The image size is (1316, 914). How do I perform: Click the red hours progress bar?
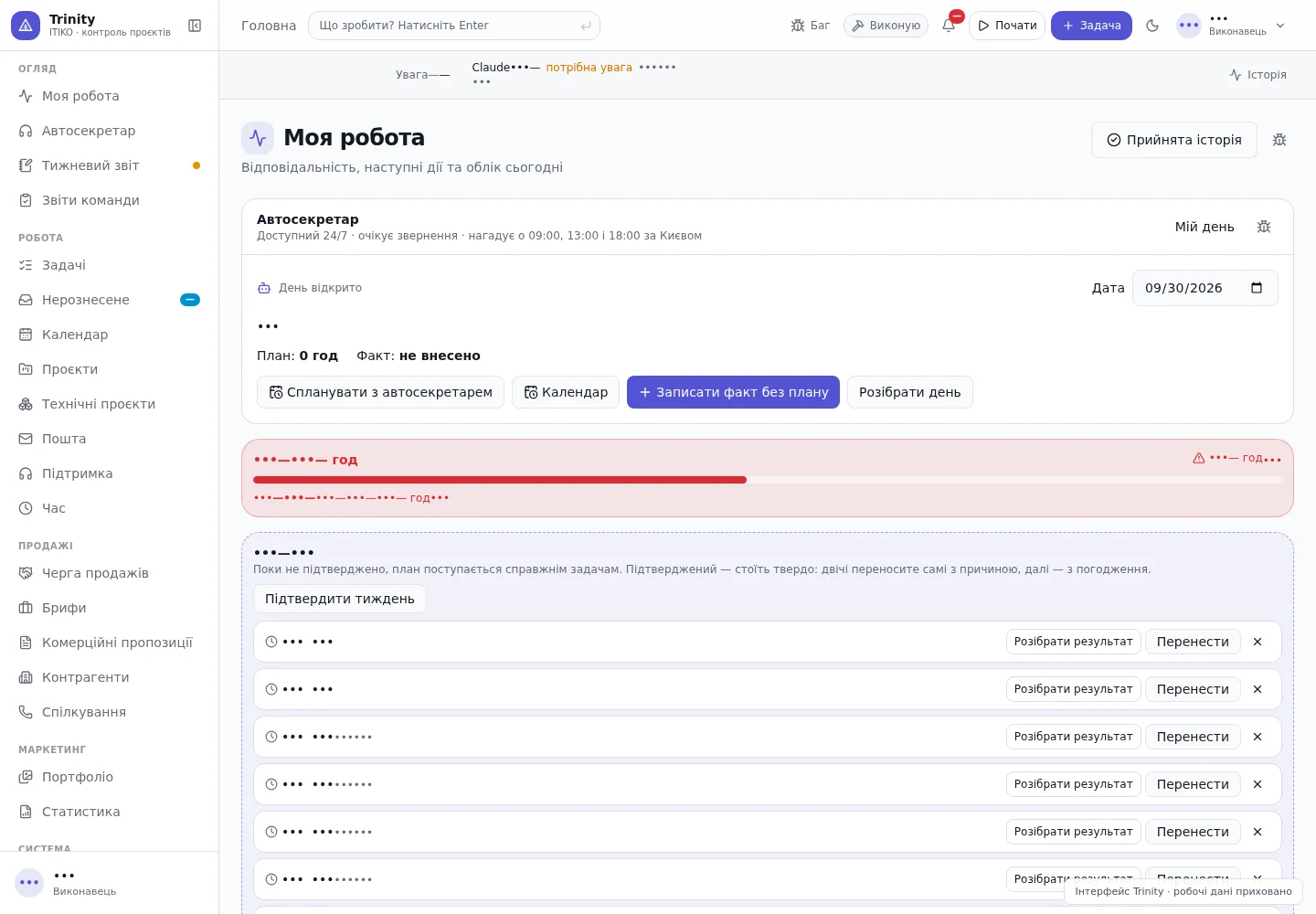pos(768,480)
